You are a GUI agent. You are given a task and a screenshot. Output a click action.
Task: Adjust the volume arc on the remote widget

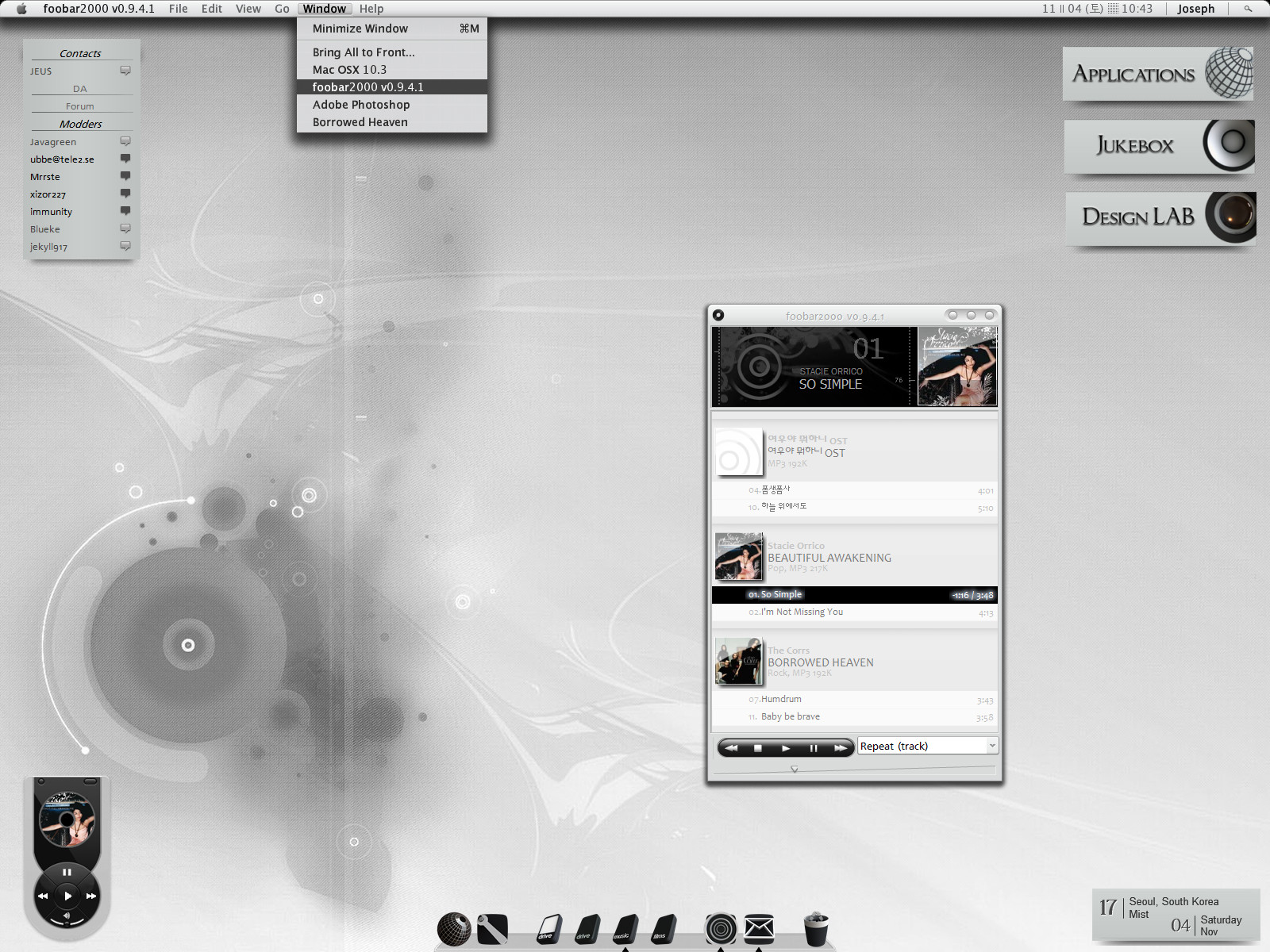(x=67, y=922)
